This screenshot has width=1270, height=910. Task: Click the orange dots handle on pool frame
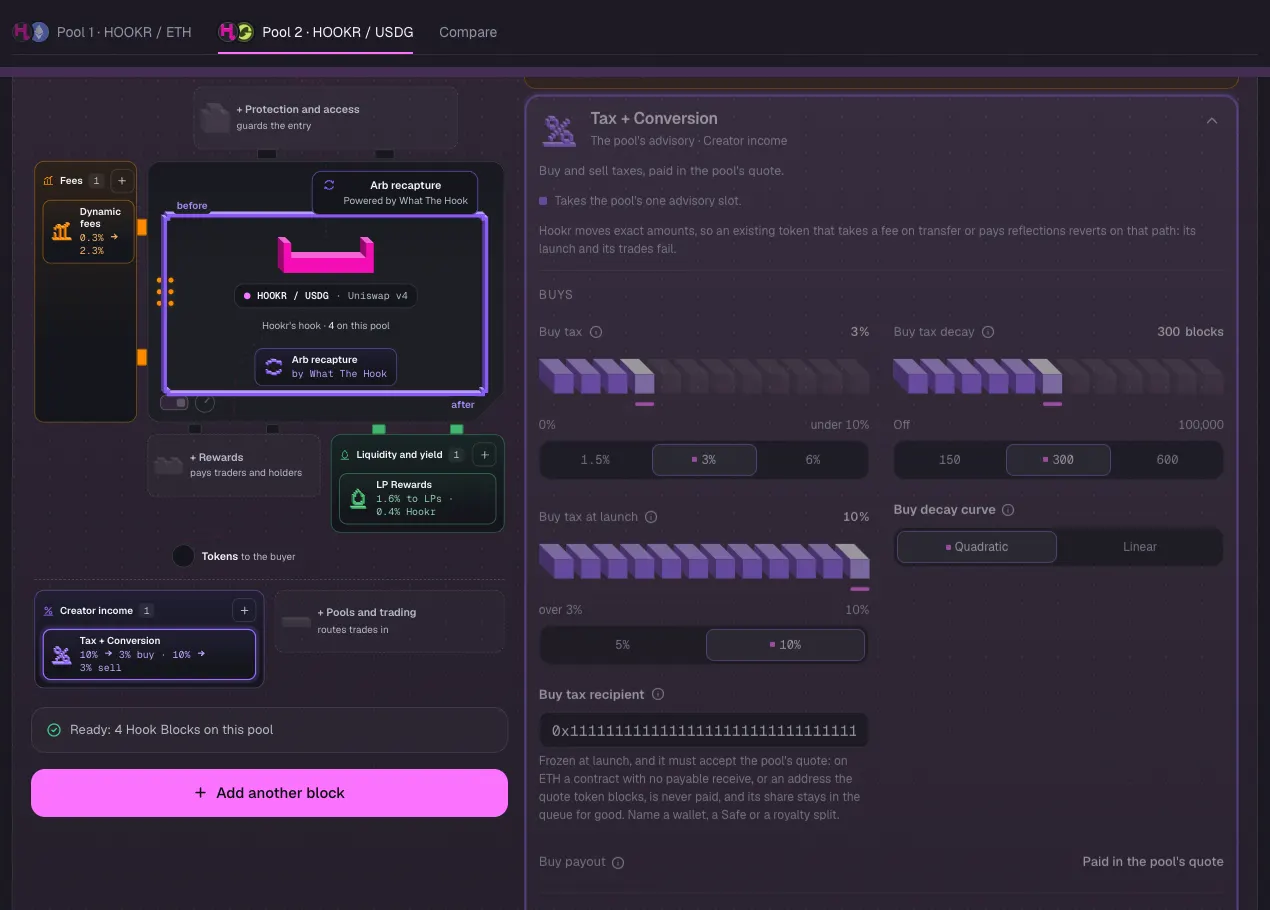pos(165,291)
